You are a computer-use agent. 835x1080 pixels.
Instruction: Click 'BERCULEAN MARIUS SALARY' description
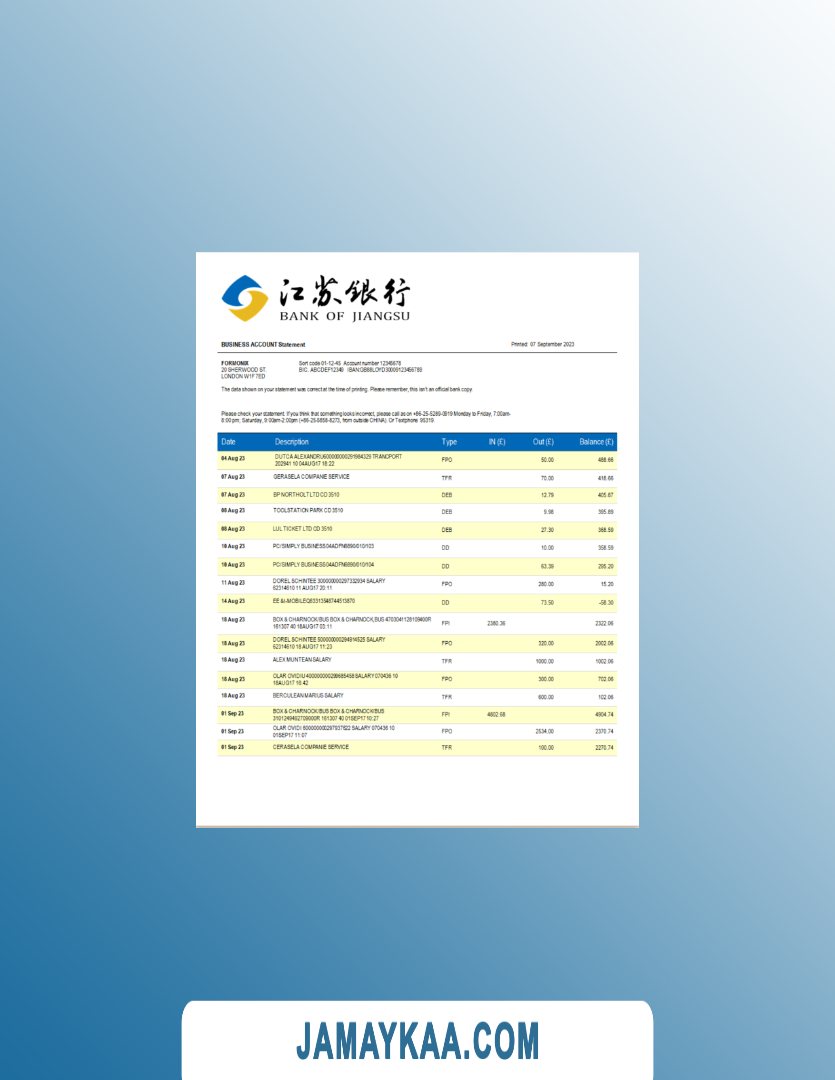308,696
